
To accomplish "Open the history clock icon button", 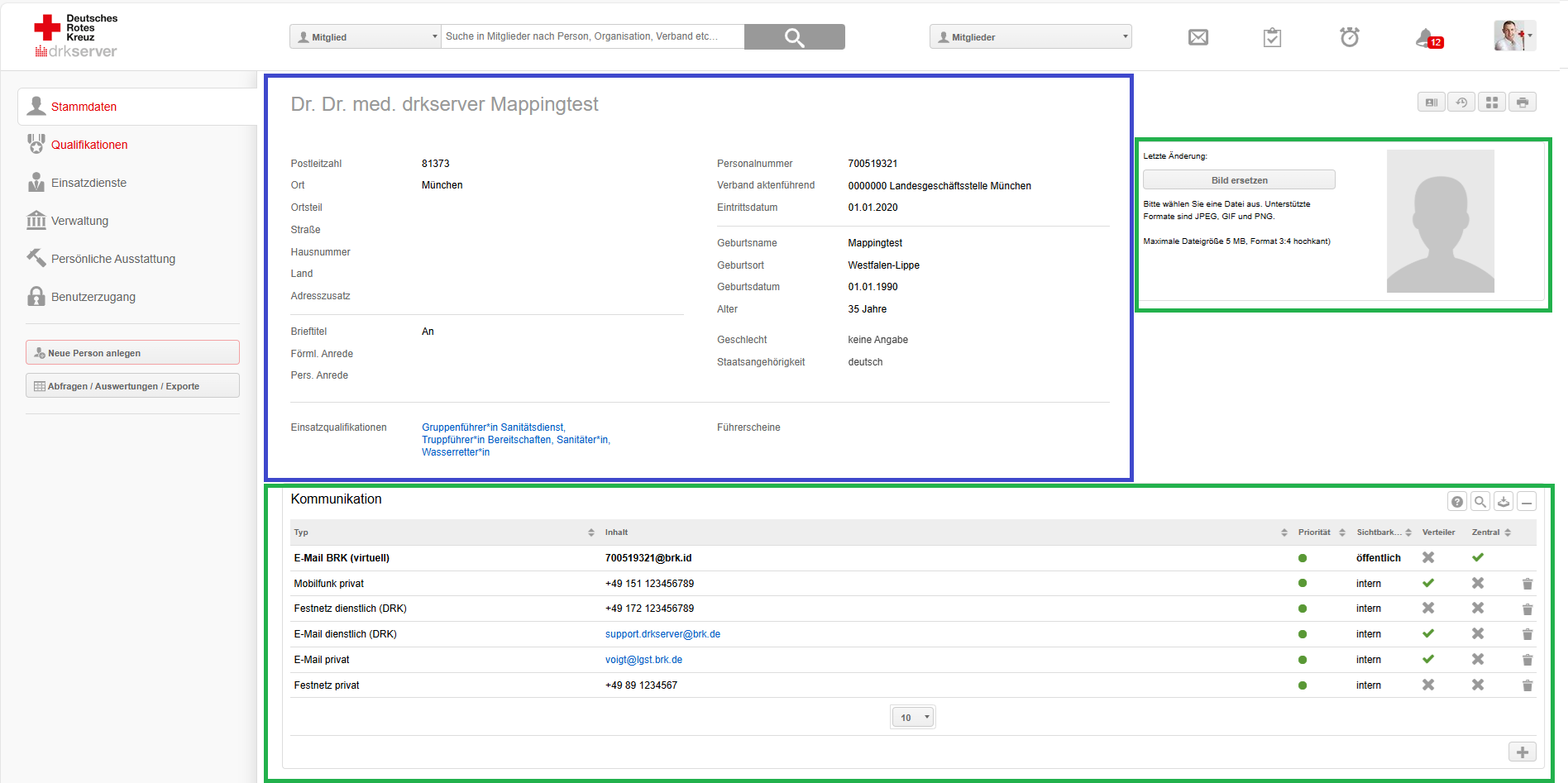I will pos(1461,103).
